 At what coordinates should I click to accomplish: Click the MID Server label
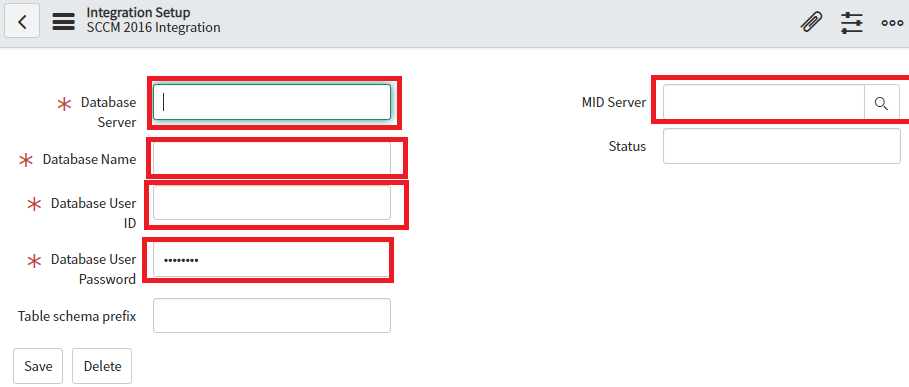pyautogui.click(x=614, y=103)
